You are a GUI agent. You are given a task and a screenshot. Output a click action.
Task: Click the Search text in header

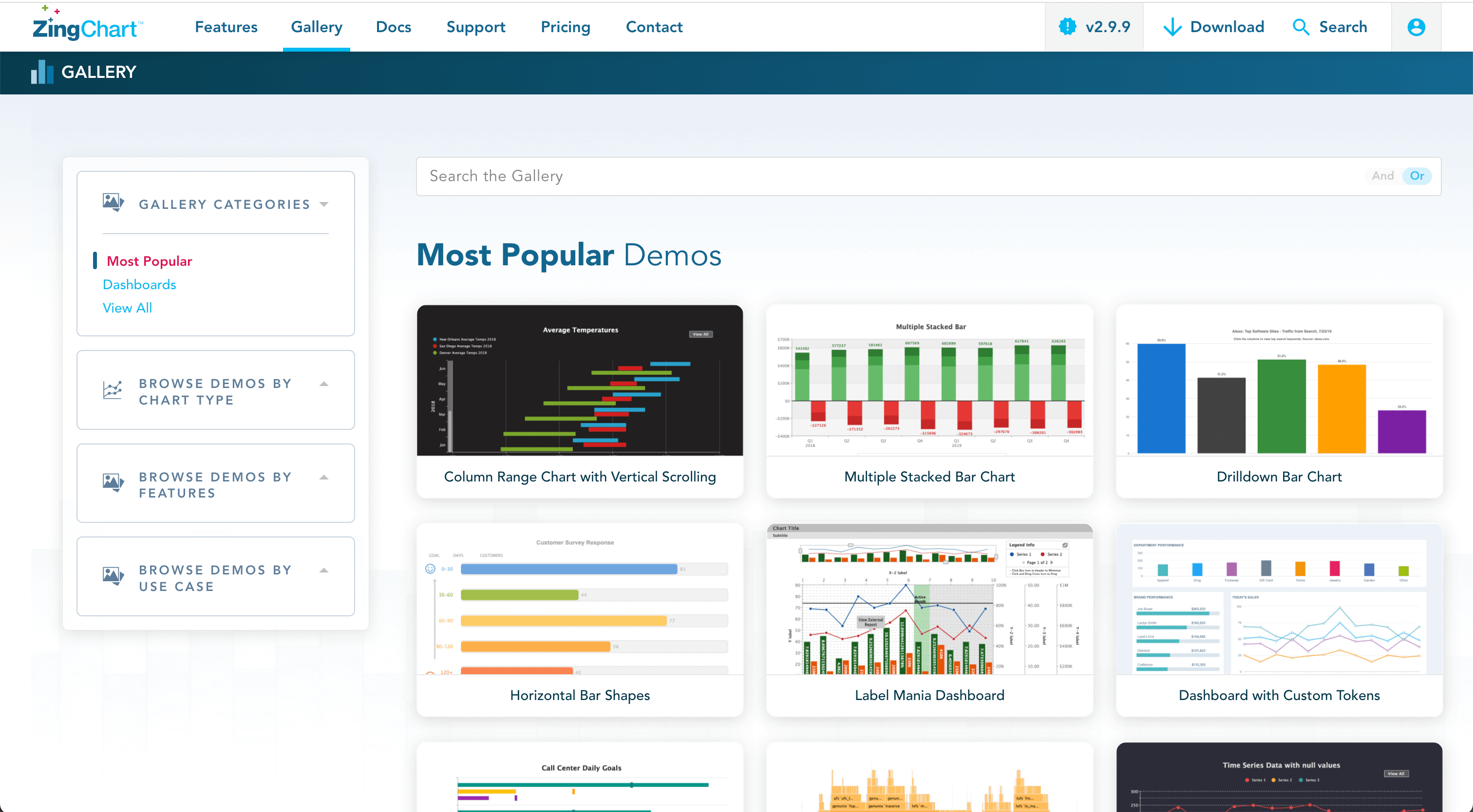[1343, 27]
